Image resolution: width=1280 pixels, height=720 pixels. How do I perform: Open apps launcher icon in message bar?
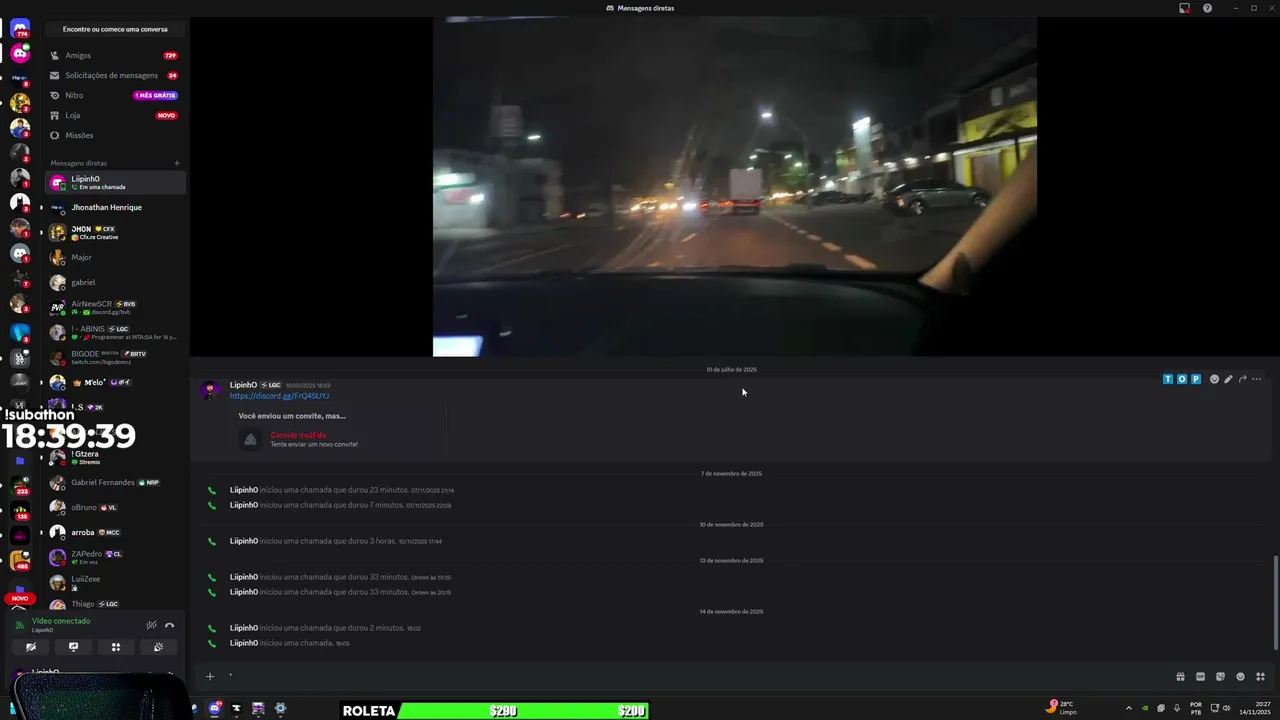pos(1260,677)
